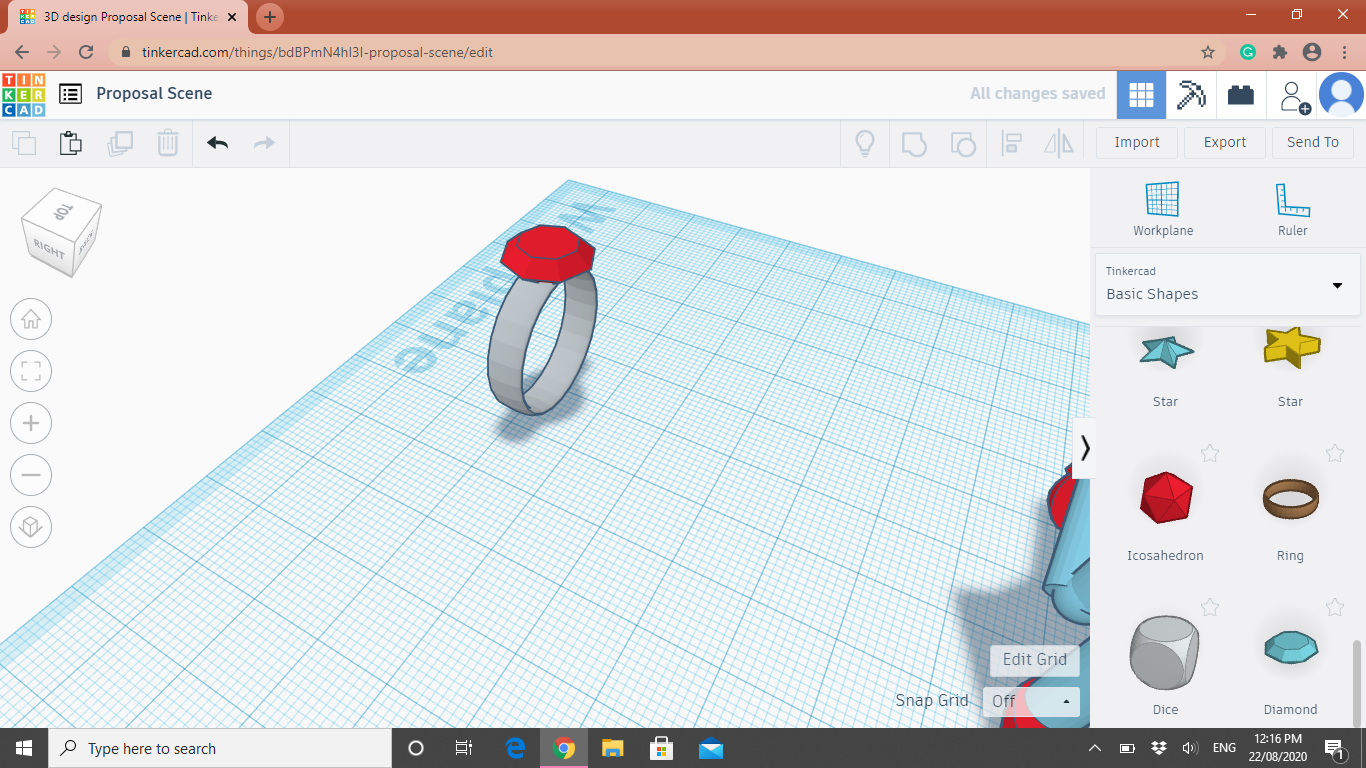
Task: Zoom out with the minus button
Action: coord(31,475)
